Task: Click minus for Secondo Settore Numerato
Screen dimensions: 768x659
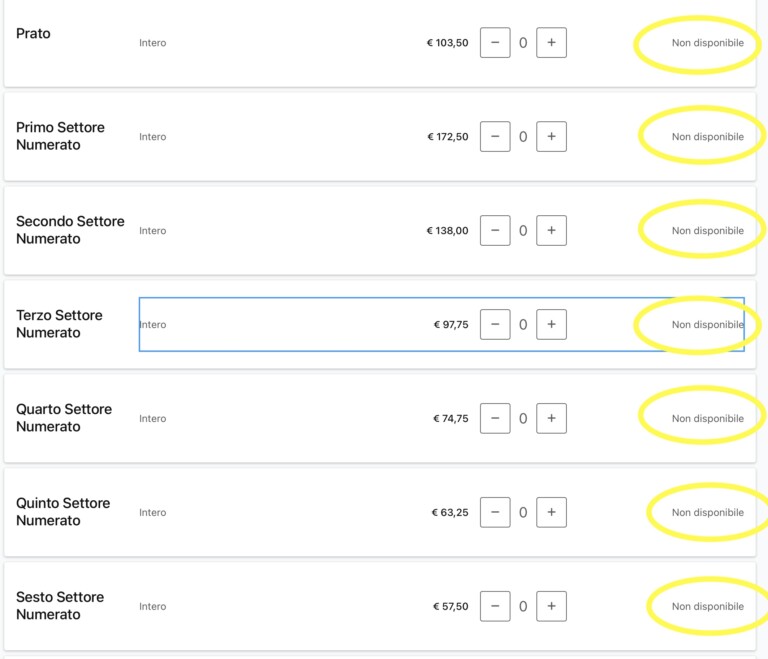Action: point(495,230)
